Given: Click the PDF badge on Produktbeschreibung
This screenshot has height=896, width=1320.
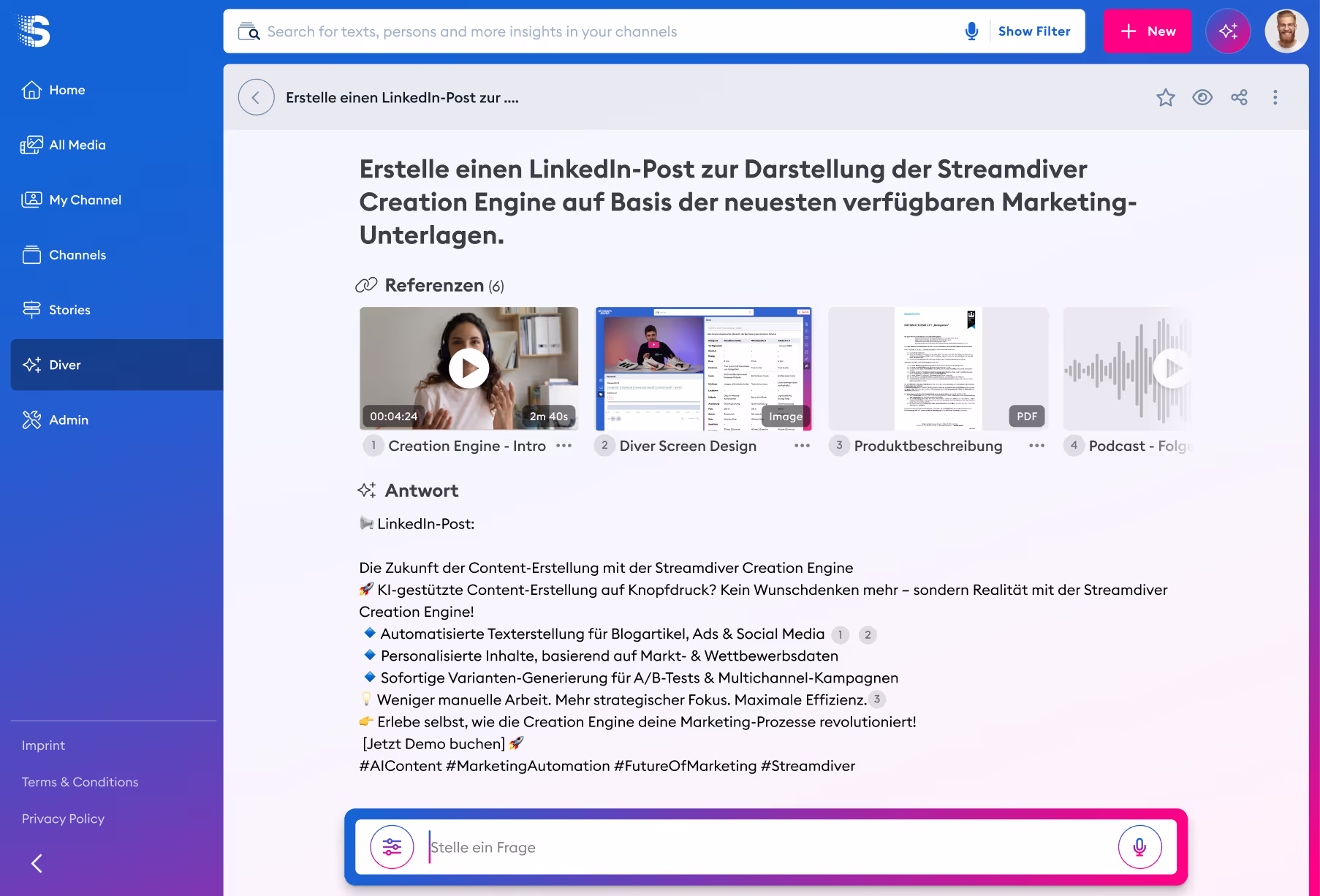Looking at the screenshot, I should click(1027, 416).
